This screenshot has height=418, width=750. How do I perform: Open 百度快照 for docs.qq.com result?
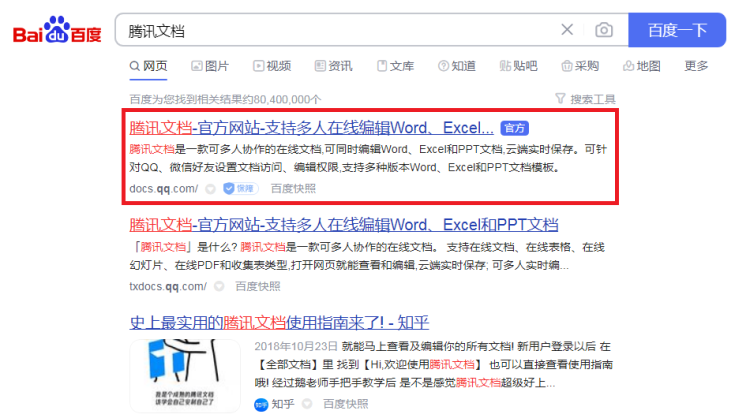pos(293,188)
